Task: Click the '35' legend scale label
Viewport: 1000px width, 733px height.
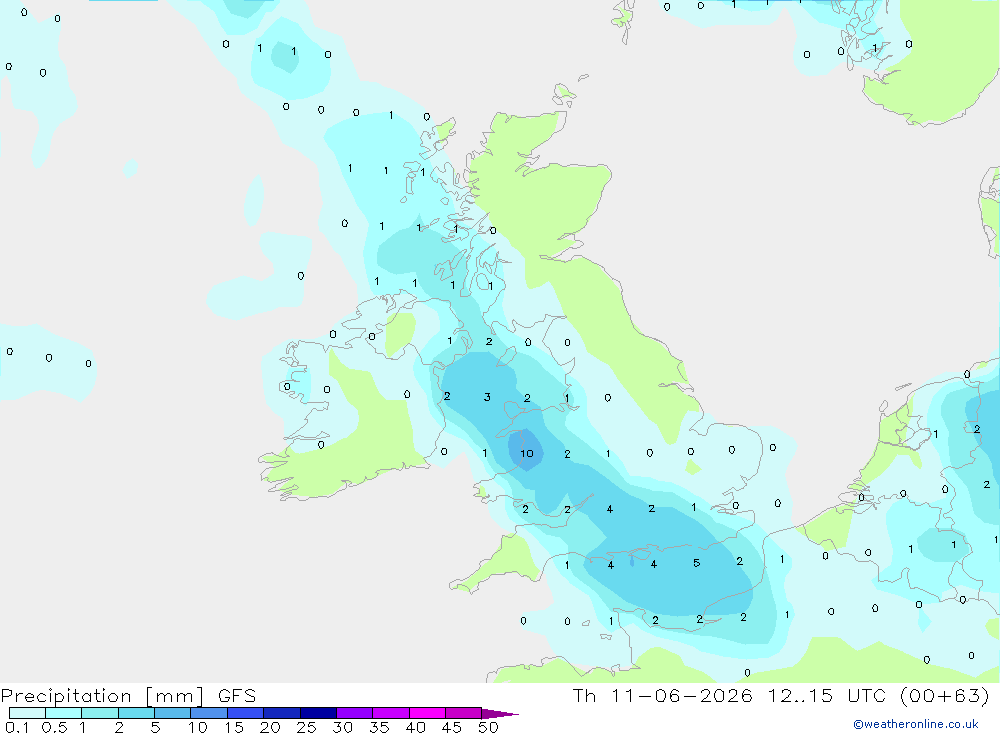Action: tap(379, 727)
